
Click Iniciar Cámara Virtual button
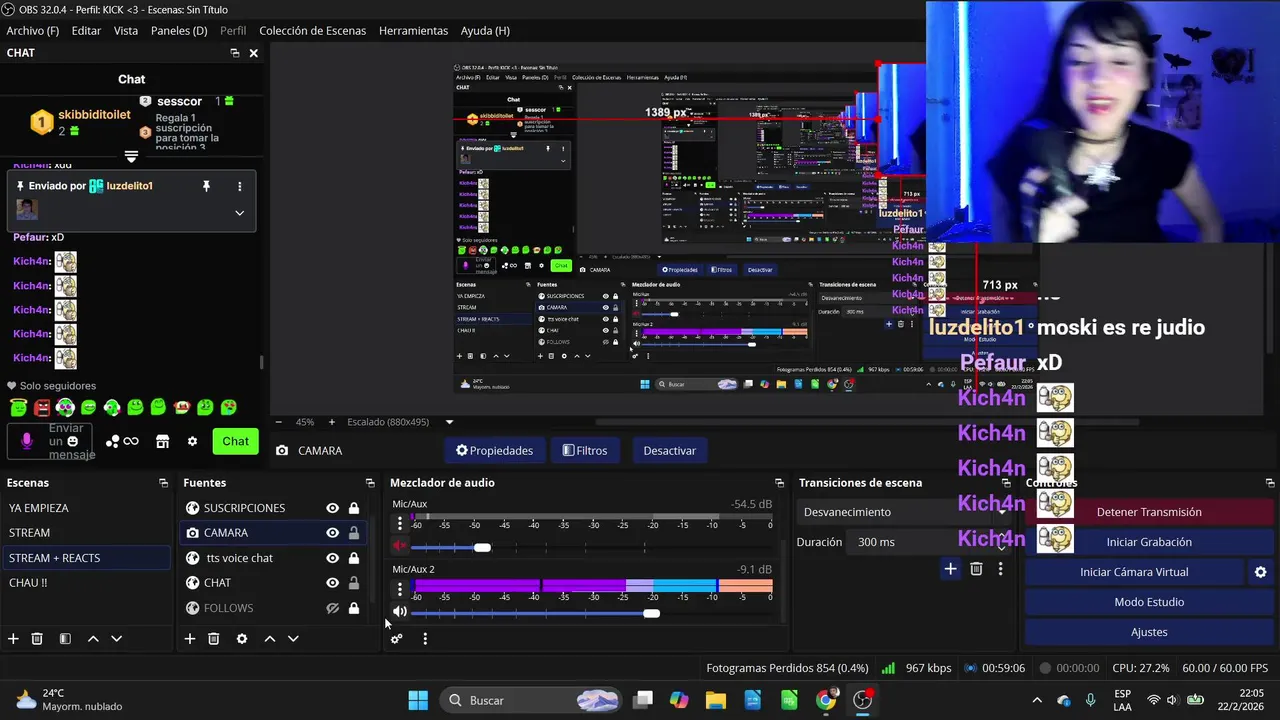pyautogui.click(x=1134, y=572)
